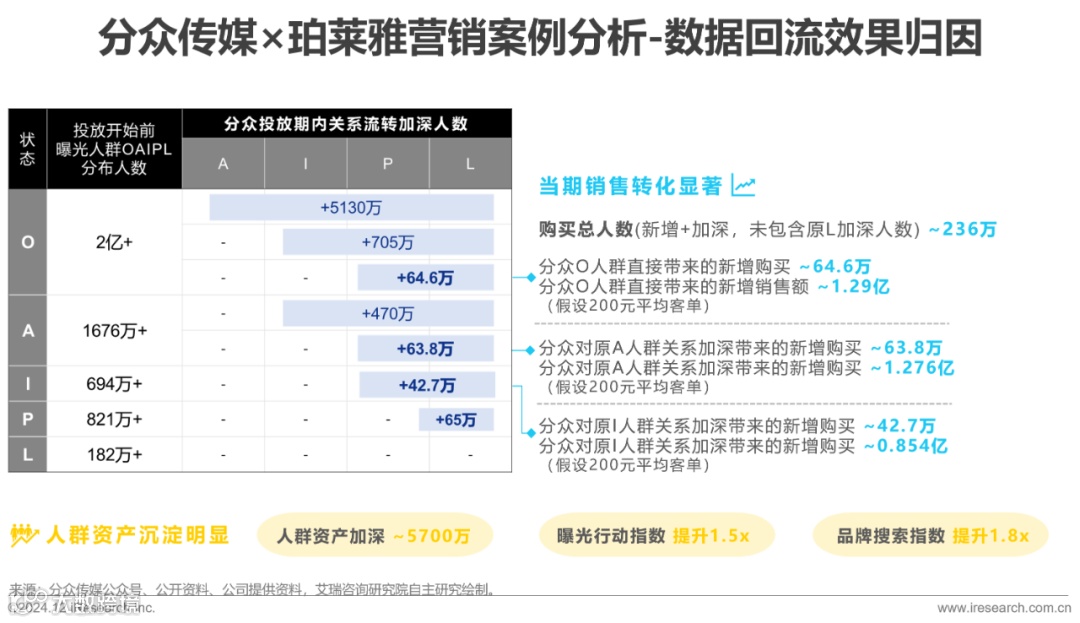Click the ~42.7万 value in the right panel
Viewport: 1080px width, 623px height.
point(900,426)
